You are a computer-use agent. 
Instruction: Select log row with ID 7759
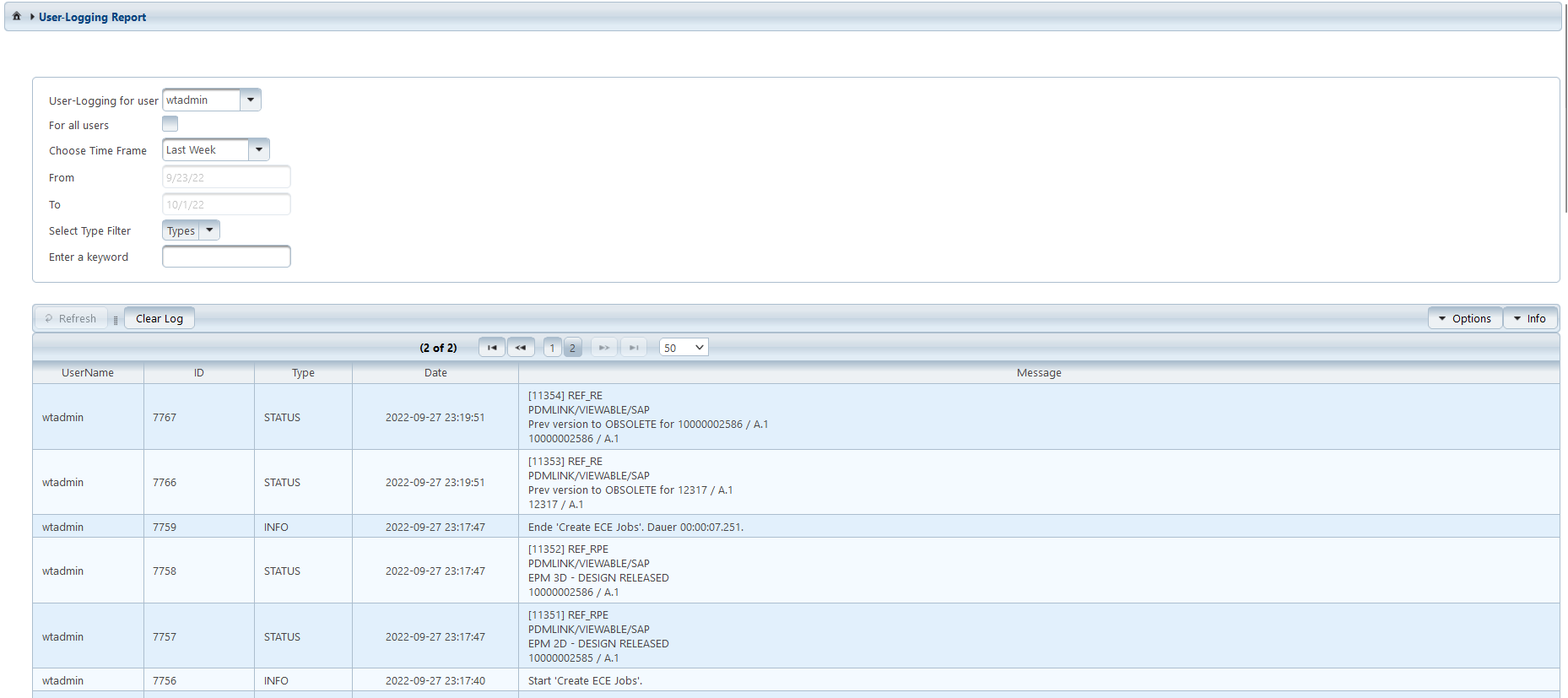(165, 527)
